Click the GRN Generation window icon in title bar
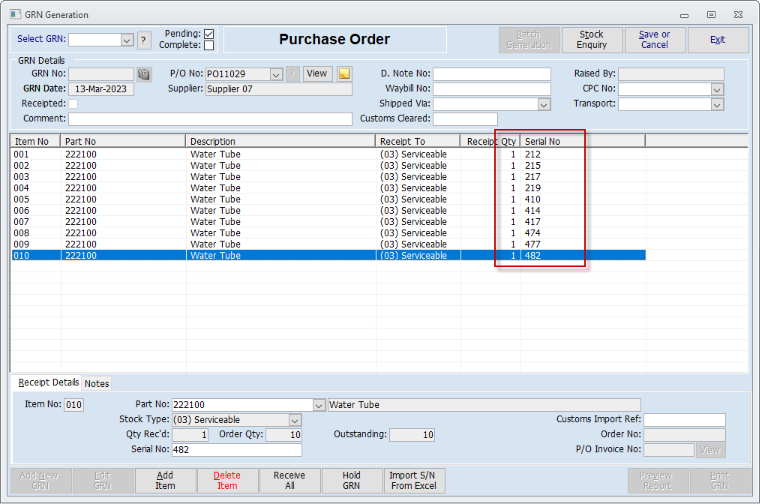Screen dimensions: 760x504 coord(15,15)
